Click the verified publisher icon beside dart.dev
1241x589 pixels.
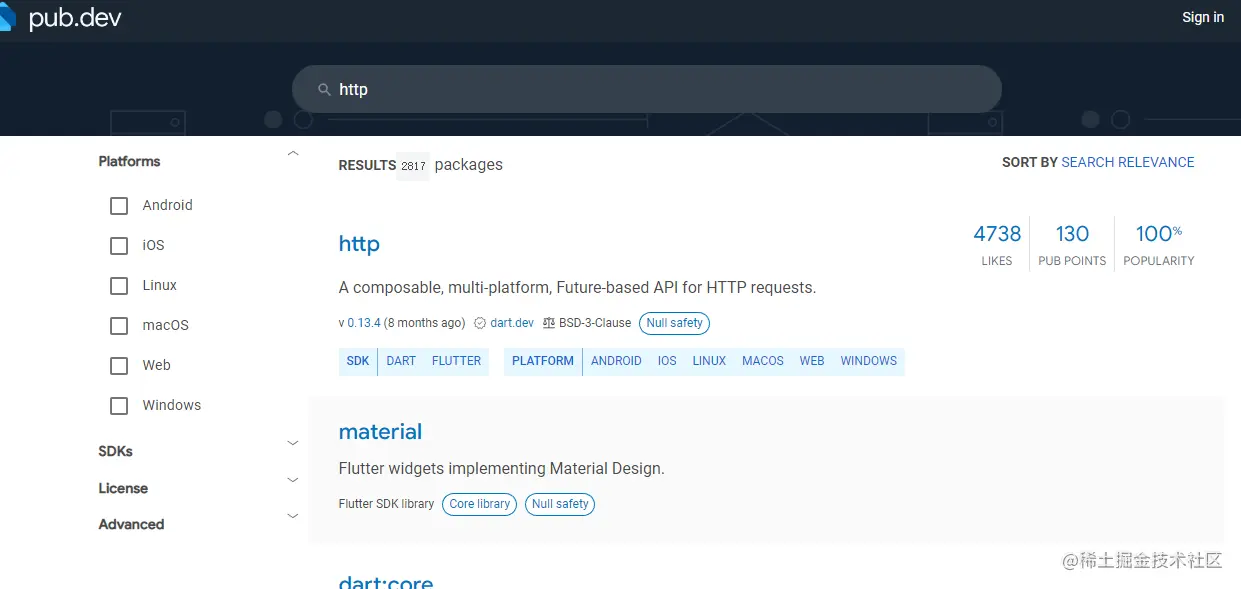pos(480,323)
